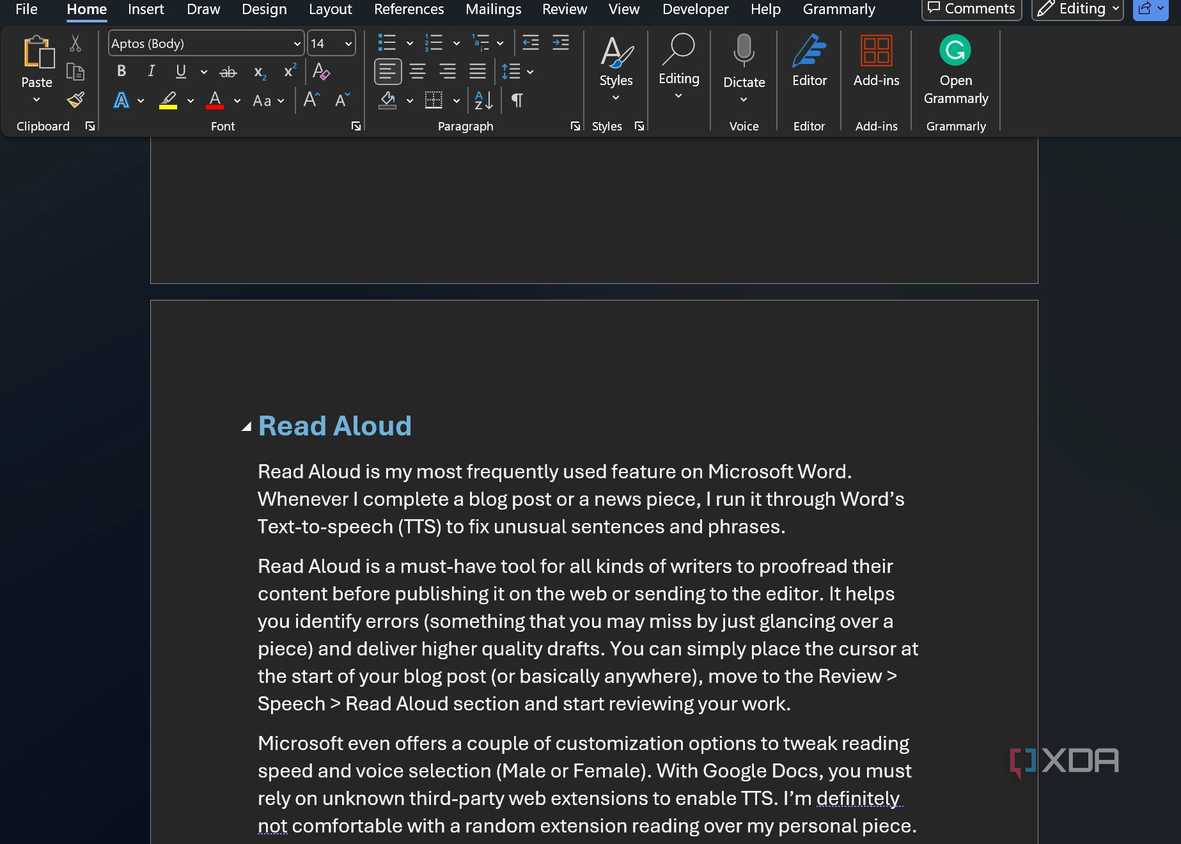Image resolution: width=1181 pixels, height=844 pixels.
Task: Open Grammarly from the ribbon
Action: click(x=955, y=70)
